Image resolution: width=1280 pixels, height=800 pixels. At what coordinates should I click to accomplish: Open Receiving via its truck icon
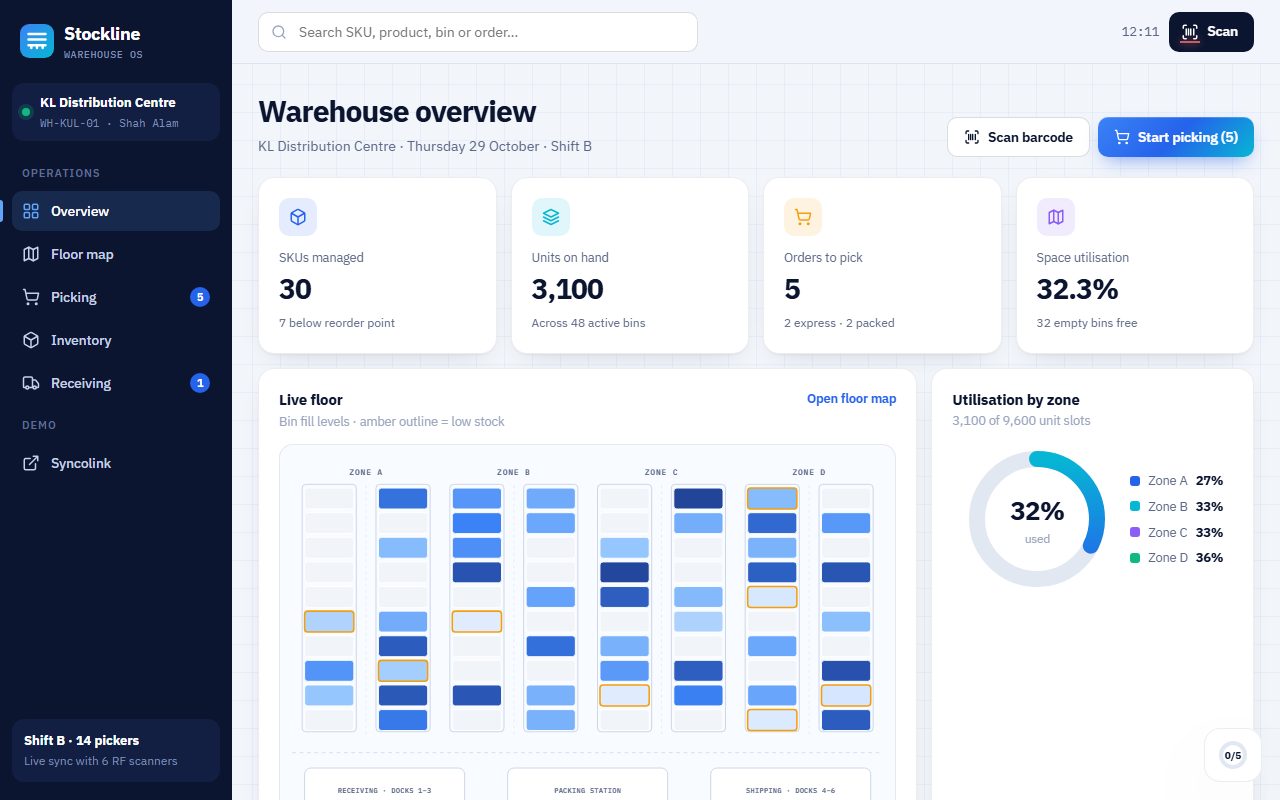(31, 383)
